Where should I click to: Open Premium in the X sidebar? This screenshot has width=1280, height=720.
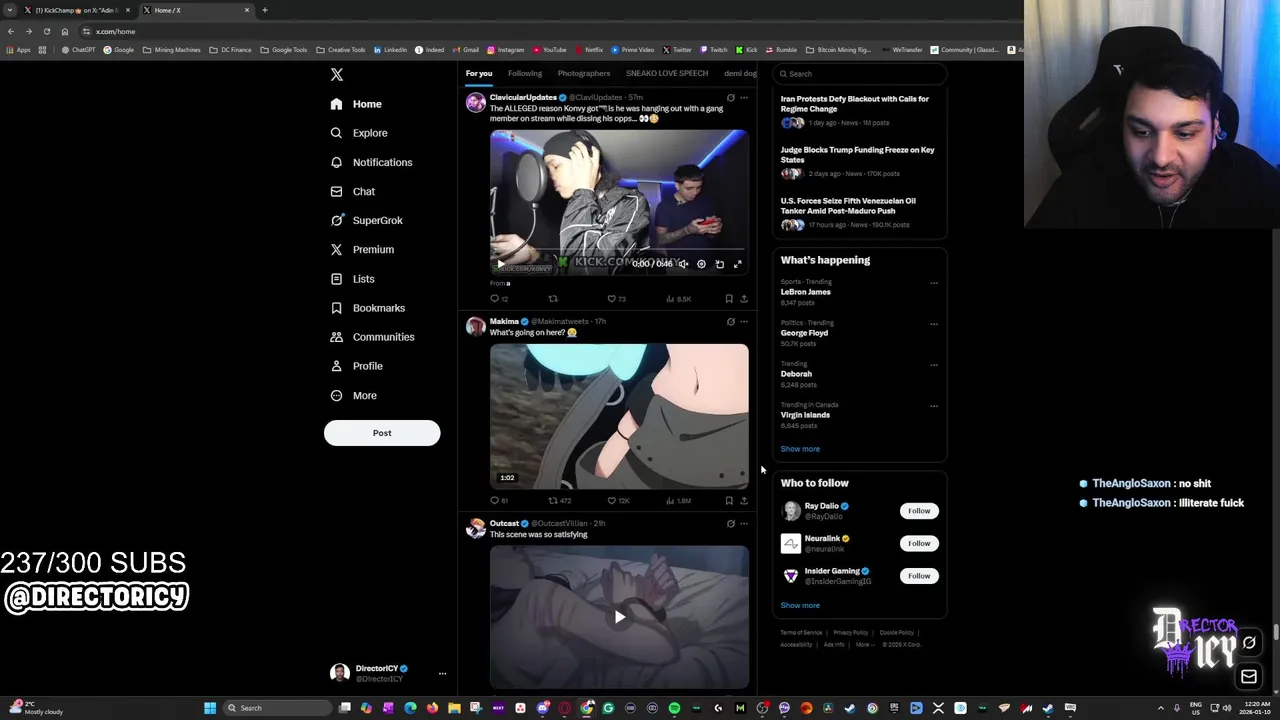tap(362, 249)
